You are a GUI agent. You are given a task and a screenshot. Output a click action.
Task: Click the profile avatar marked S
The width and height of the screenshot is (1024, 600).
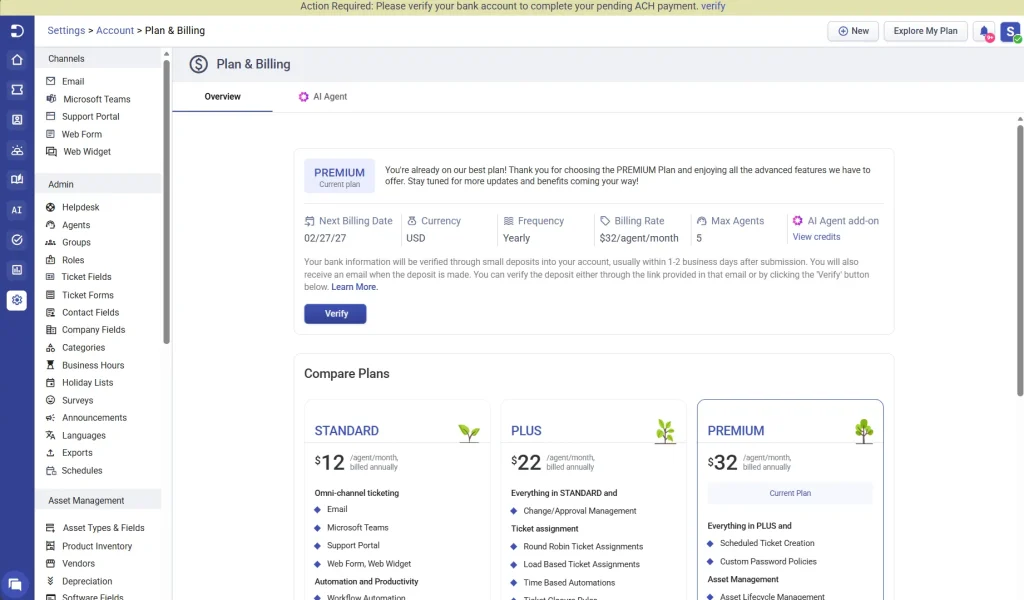click(x=1009, y=32)
